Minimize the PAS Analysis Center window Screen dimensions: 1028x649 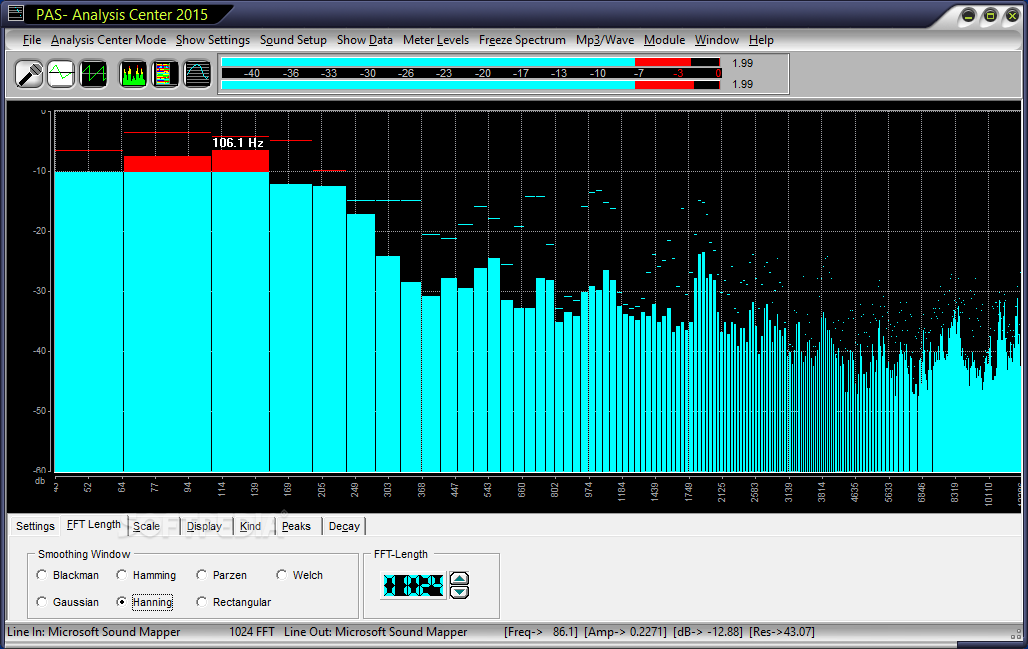click(x=968, y=16)
